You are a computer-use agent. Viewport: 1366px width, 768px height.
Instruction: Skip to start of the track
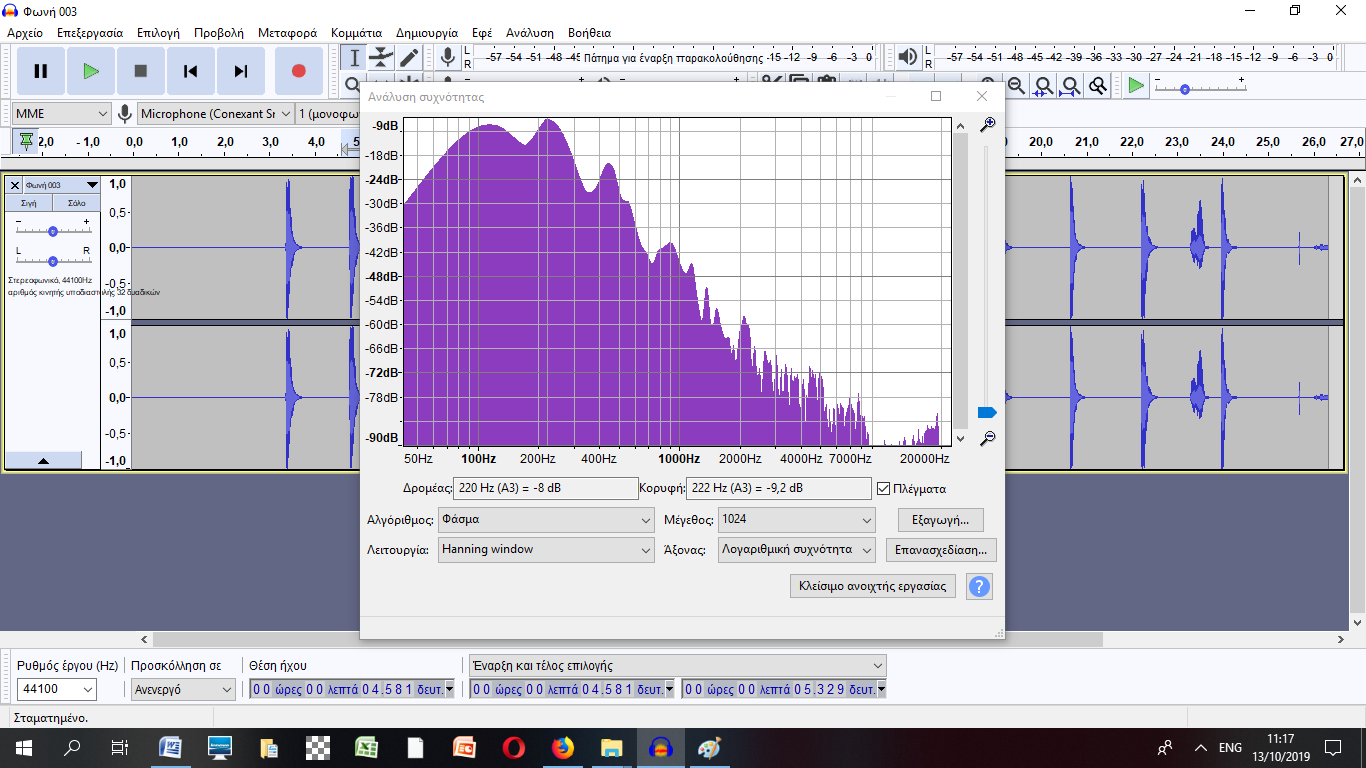pos(191,71)
